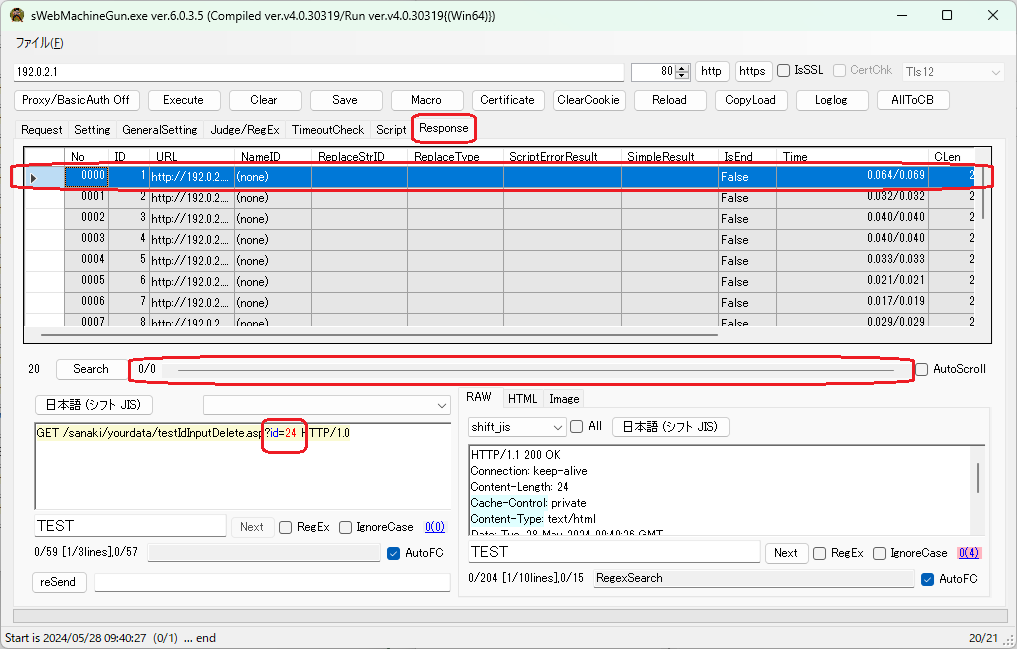Switch to the GeneralSetting tab

click(x=160, y=130)
